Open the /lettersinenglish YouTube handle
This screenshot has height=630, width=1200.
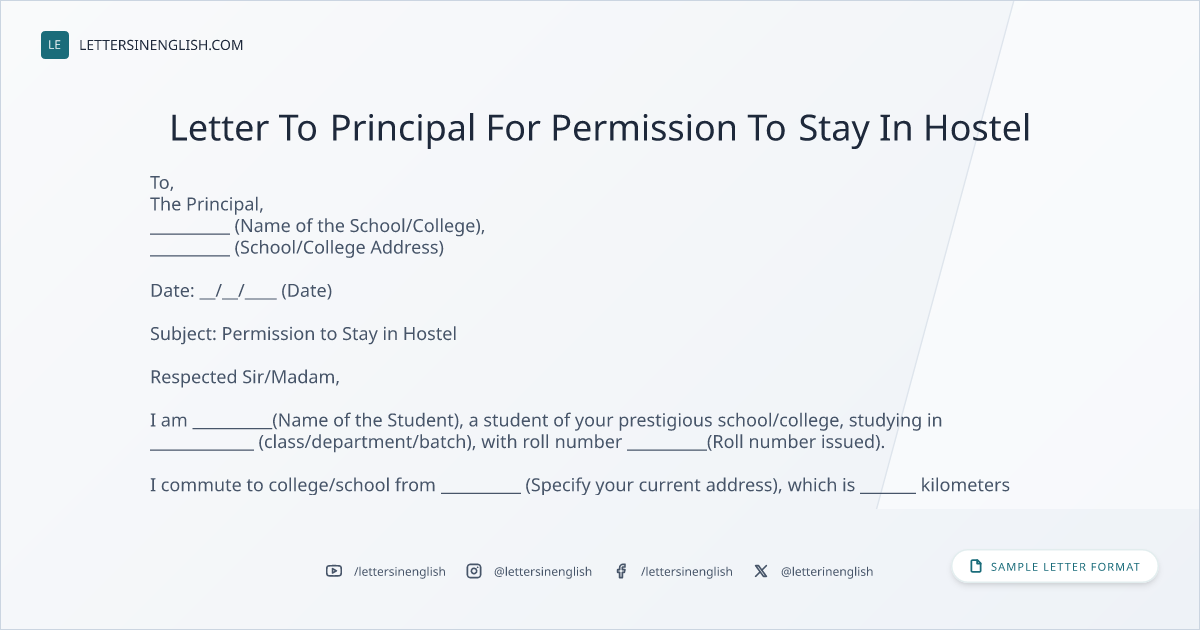click(x=400, y=571)
